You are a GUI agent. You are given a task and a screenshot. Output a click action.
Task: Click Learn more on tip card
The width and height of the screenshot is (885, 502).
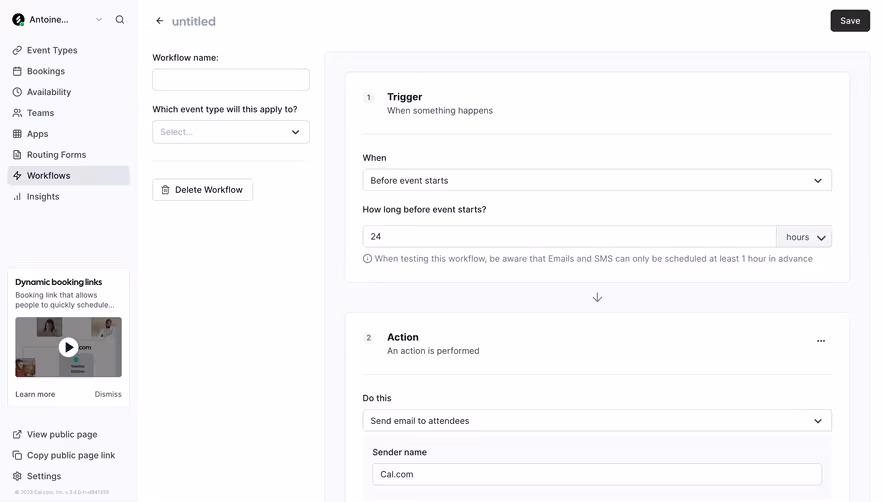[x=35, y=394]
